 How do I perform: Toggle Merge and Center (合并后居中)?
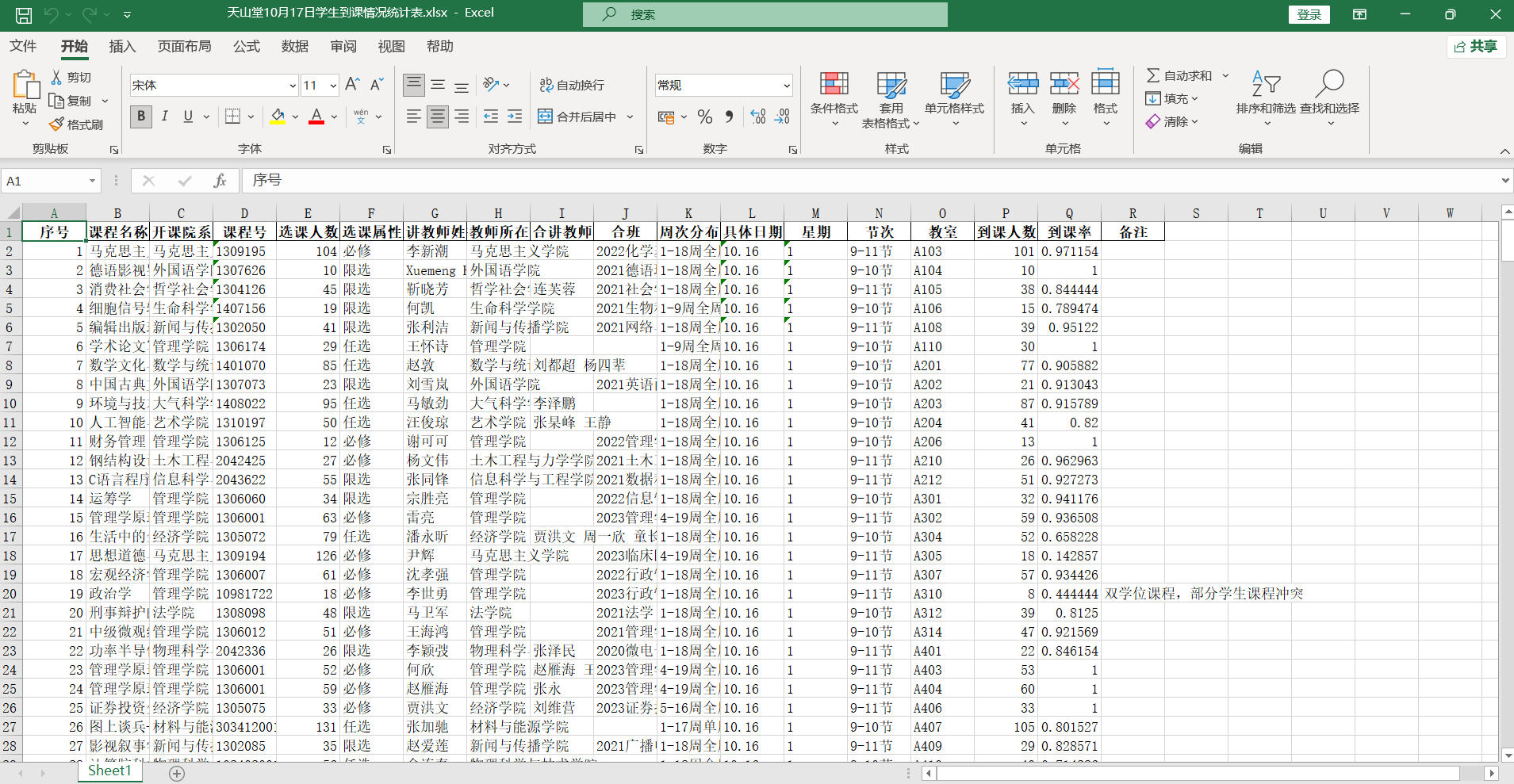tap(577, 117)
